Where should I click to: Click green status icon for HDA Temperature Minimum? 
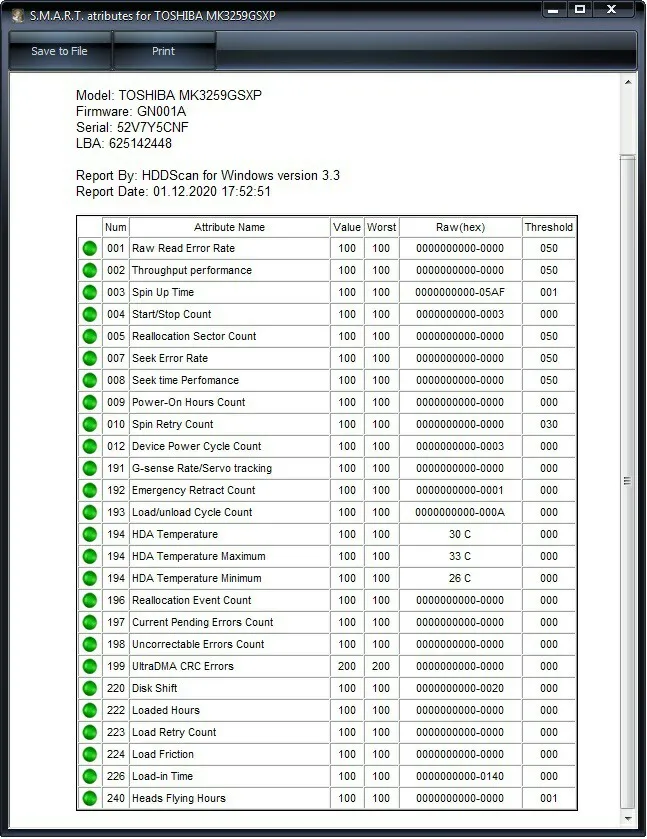tap(90, 578)
